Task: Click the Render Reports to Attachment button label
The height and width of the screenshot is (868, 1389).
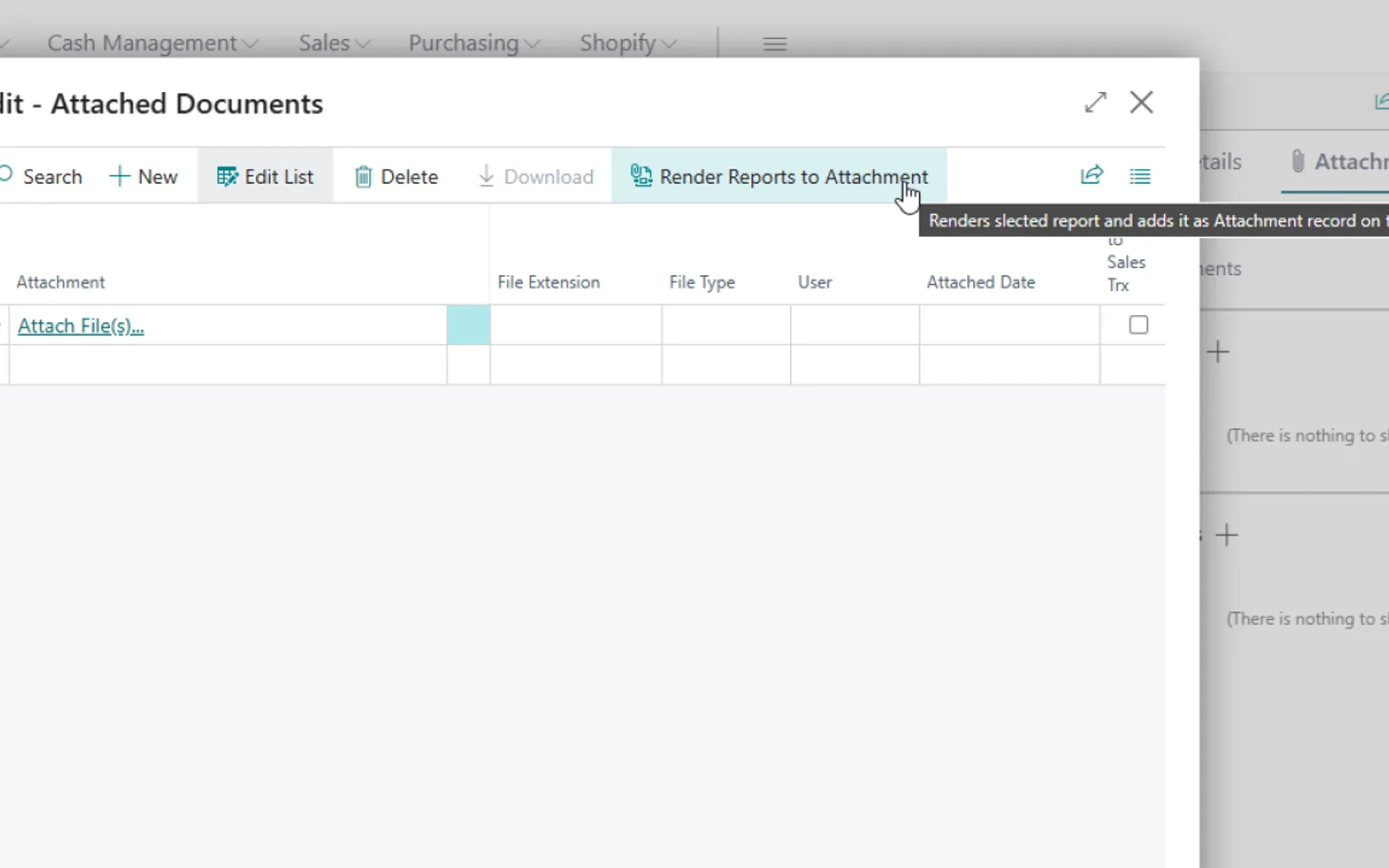Action: coord(793,176)
